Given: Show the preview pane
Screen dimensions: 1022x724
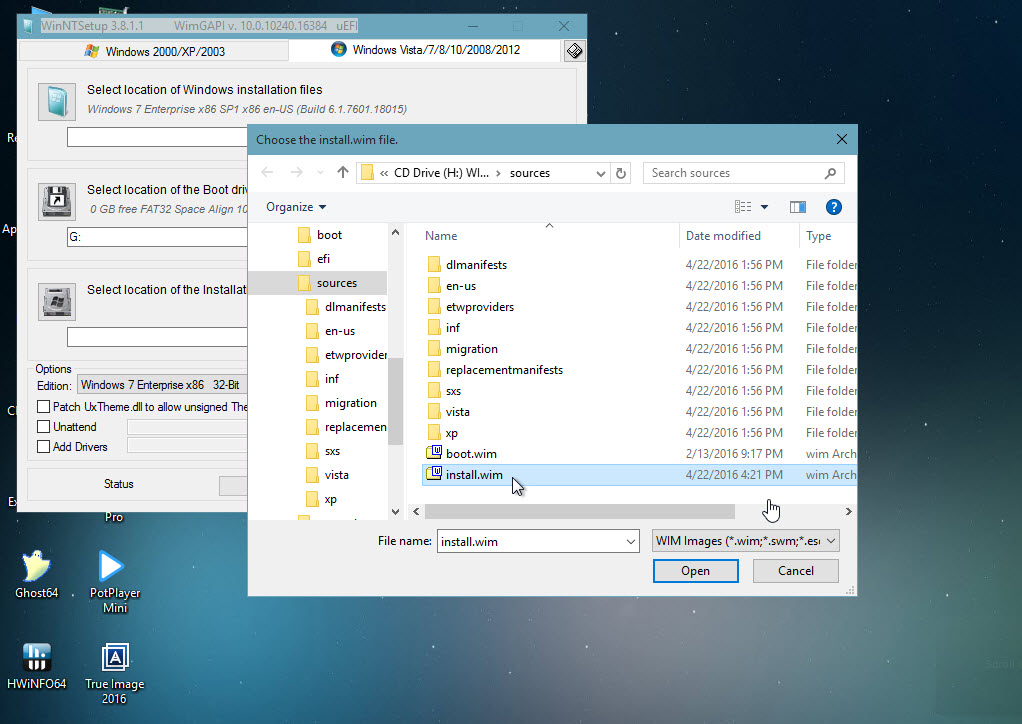Looking at the screenshot, I should pyautogui.click(x=797, y=206).
